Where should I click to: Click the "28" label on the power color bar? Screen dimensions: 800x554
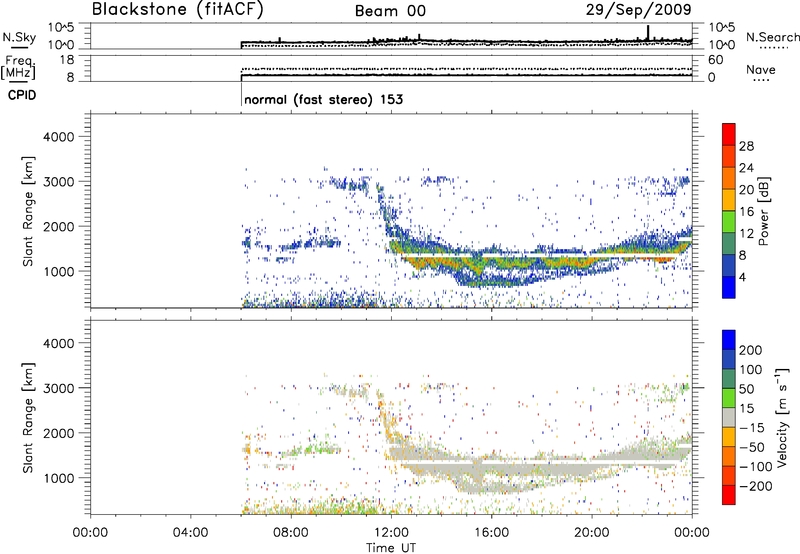746,146
